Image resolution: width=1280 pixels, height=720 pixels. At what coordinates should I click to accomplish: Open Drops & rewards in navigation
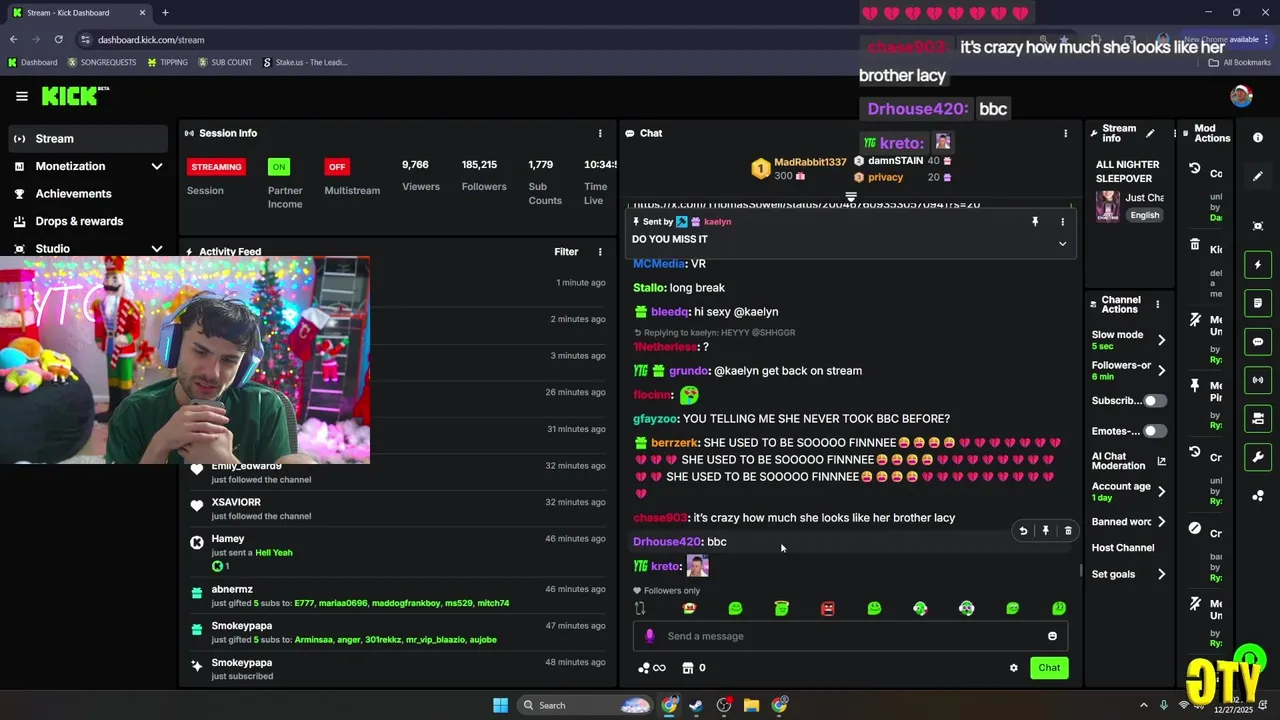(79, 221)
